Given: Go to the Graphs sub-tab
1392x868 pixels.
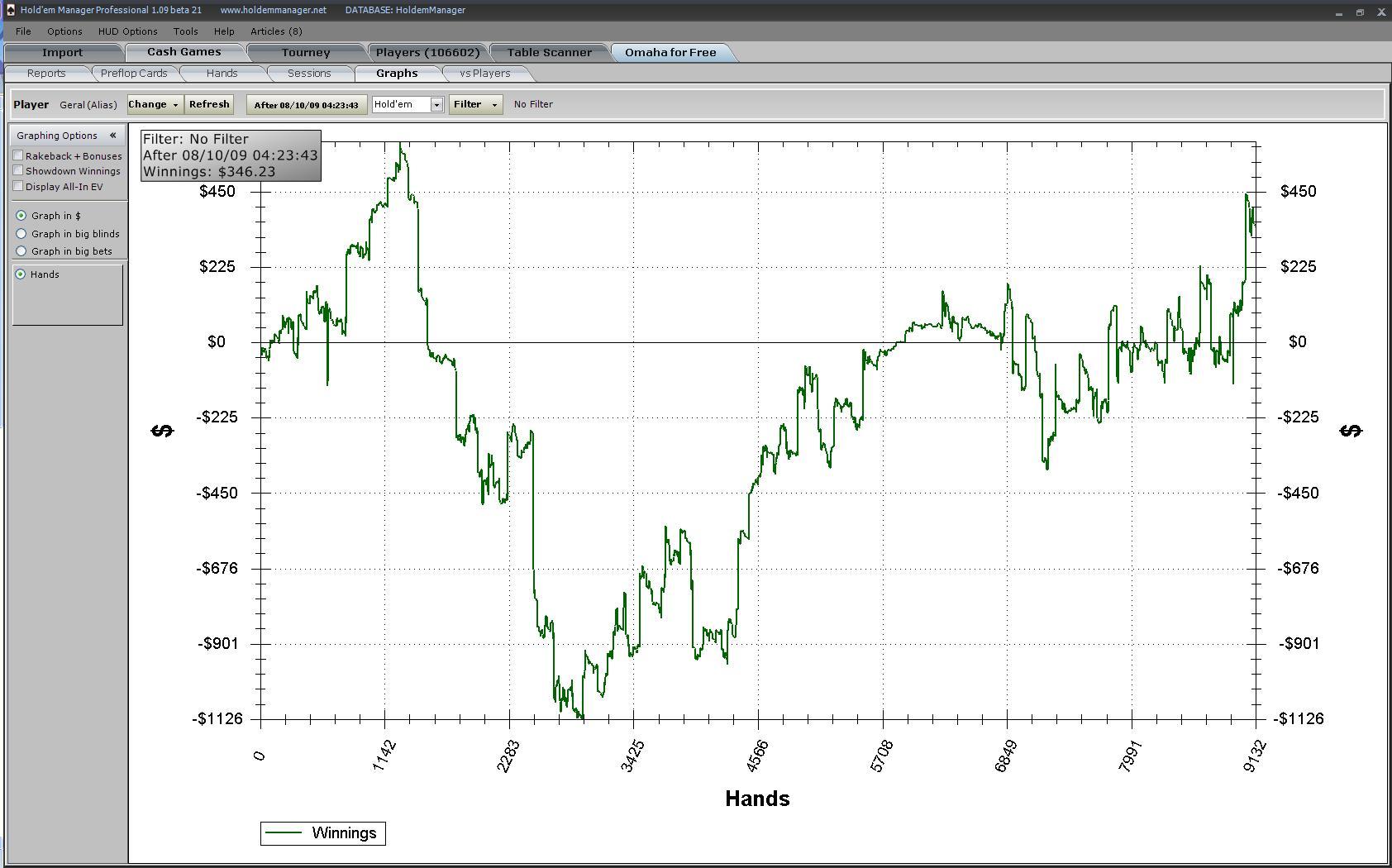Looking at the screenshot, I should pyautogui.click(x=397, y=74).
